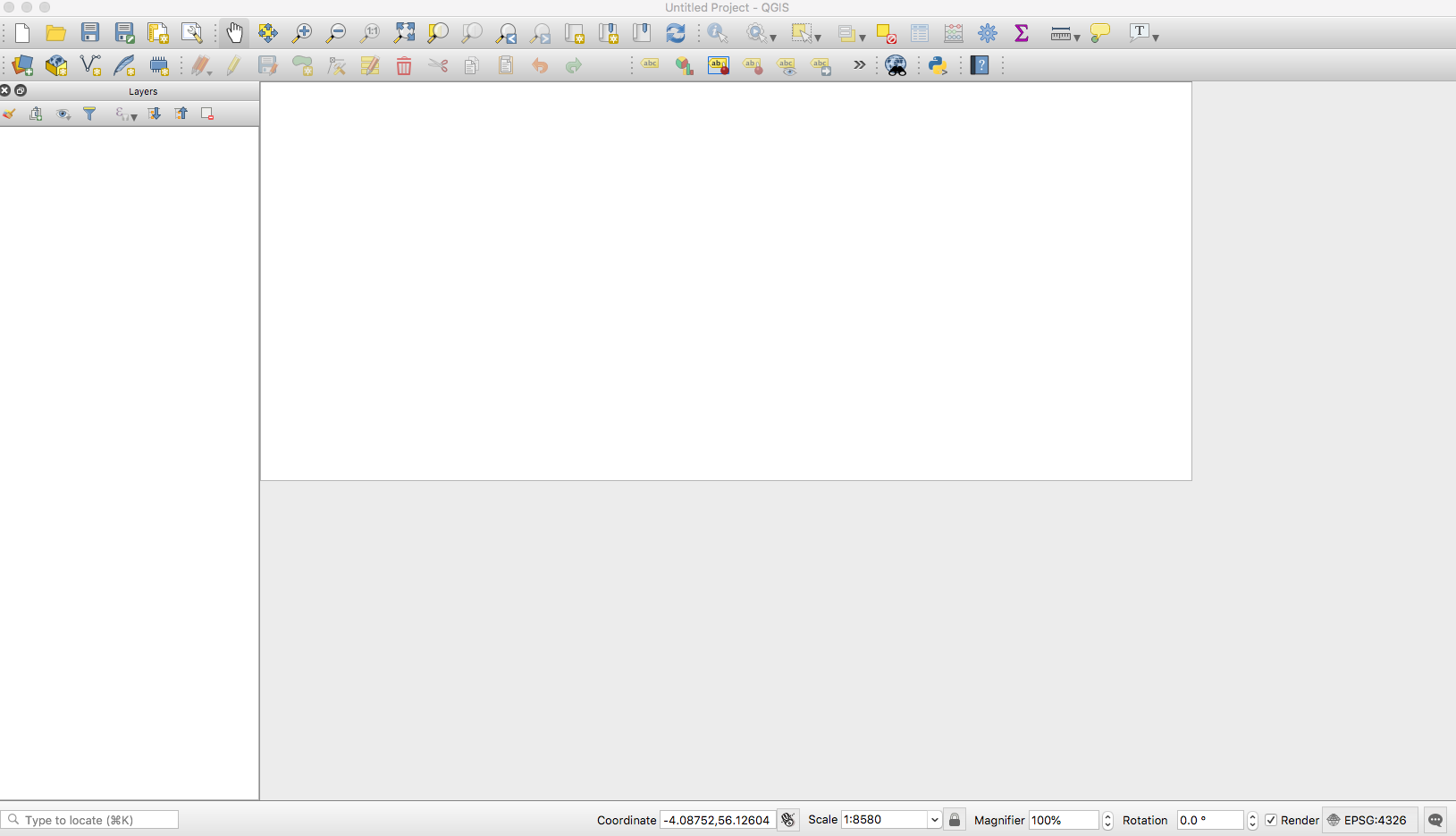The image size is (1456, 836).
Task: Open the Processing Toolbox gear icon
Action: click(x=988, y=33)
